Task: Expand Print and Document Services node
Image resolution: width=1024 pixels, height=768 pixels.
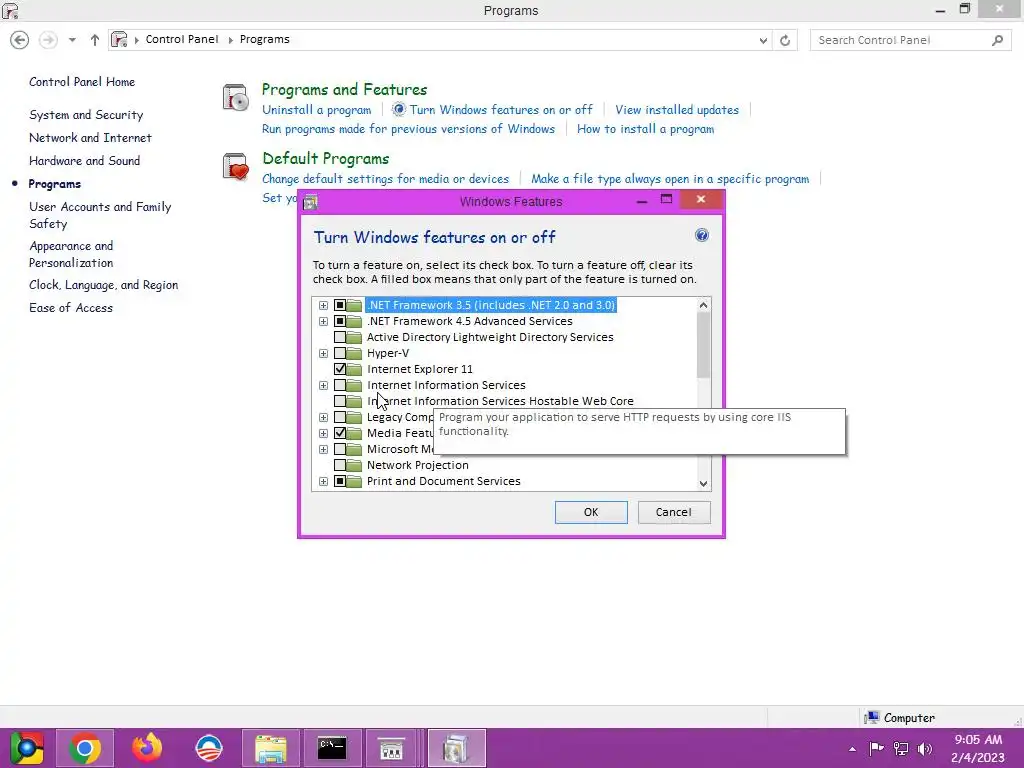Action: pos(323,481)
